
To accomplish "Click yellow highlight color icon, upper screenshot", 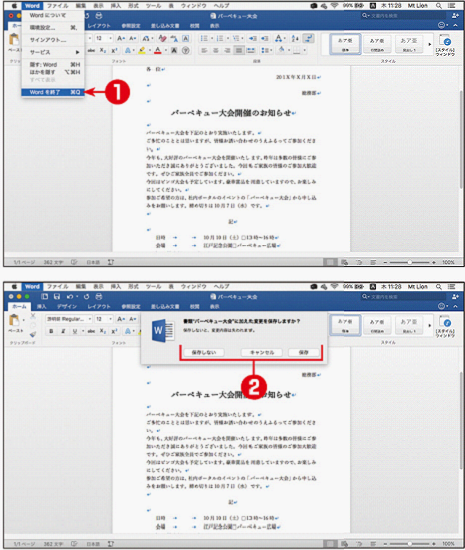I will pyautogui.click(x=142, y=51).
